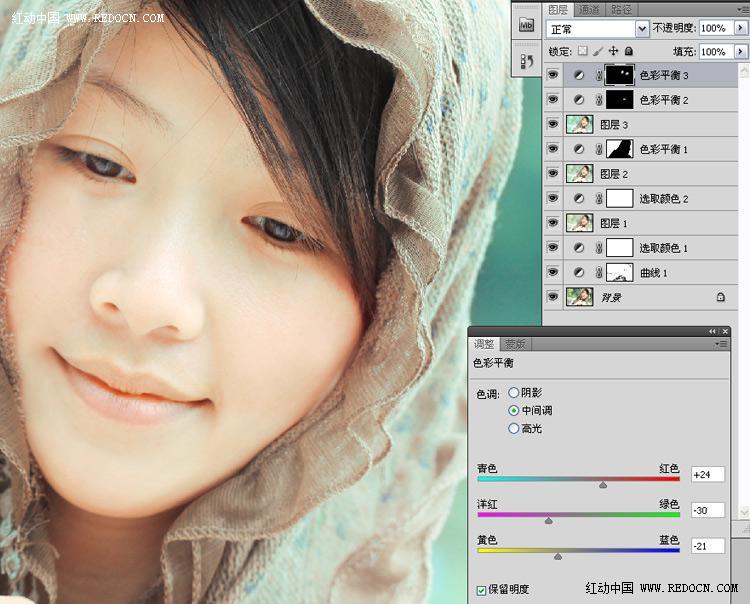
Task: Click the lock icon on 背景 layer
Action: click(x=720, y=297)
